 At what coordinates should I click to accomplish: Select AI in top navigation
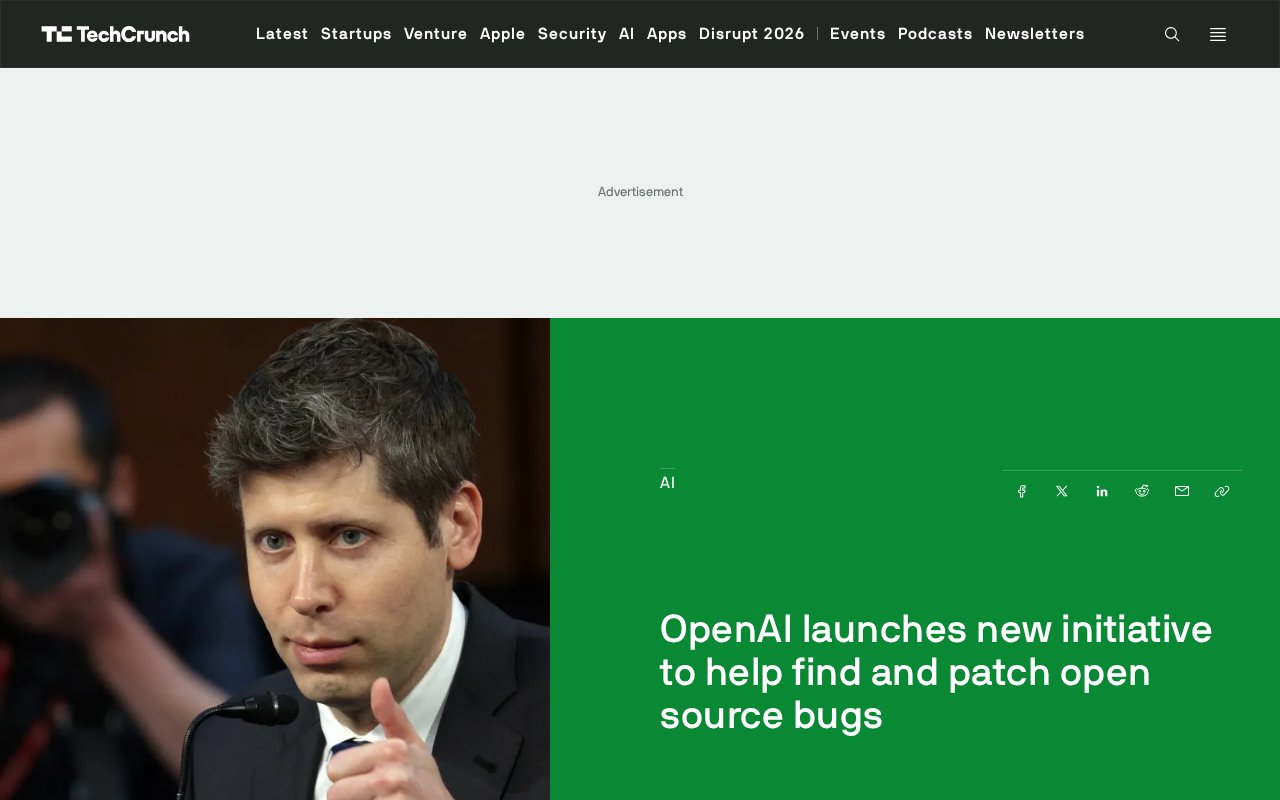click(x=627, y=34)
